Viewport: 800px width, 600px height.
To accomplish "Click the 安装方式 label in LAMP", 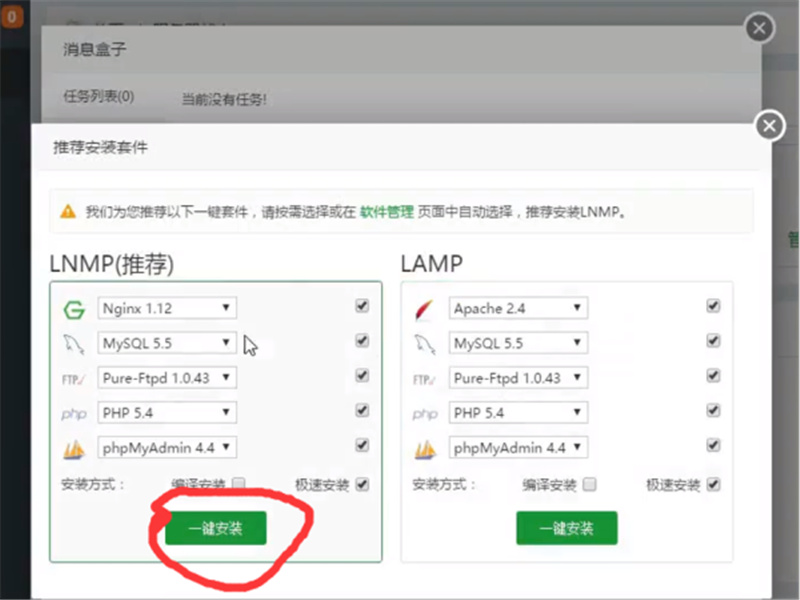I will (443, 484).
